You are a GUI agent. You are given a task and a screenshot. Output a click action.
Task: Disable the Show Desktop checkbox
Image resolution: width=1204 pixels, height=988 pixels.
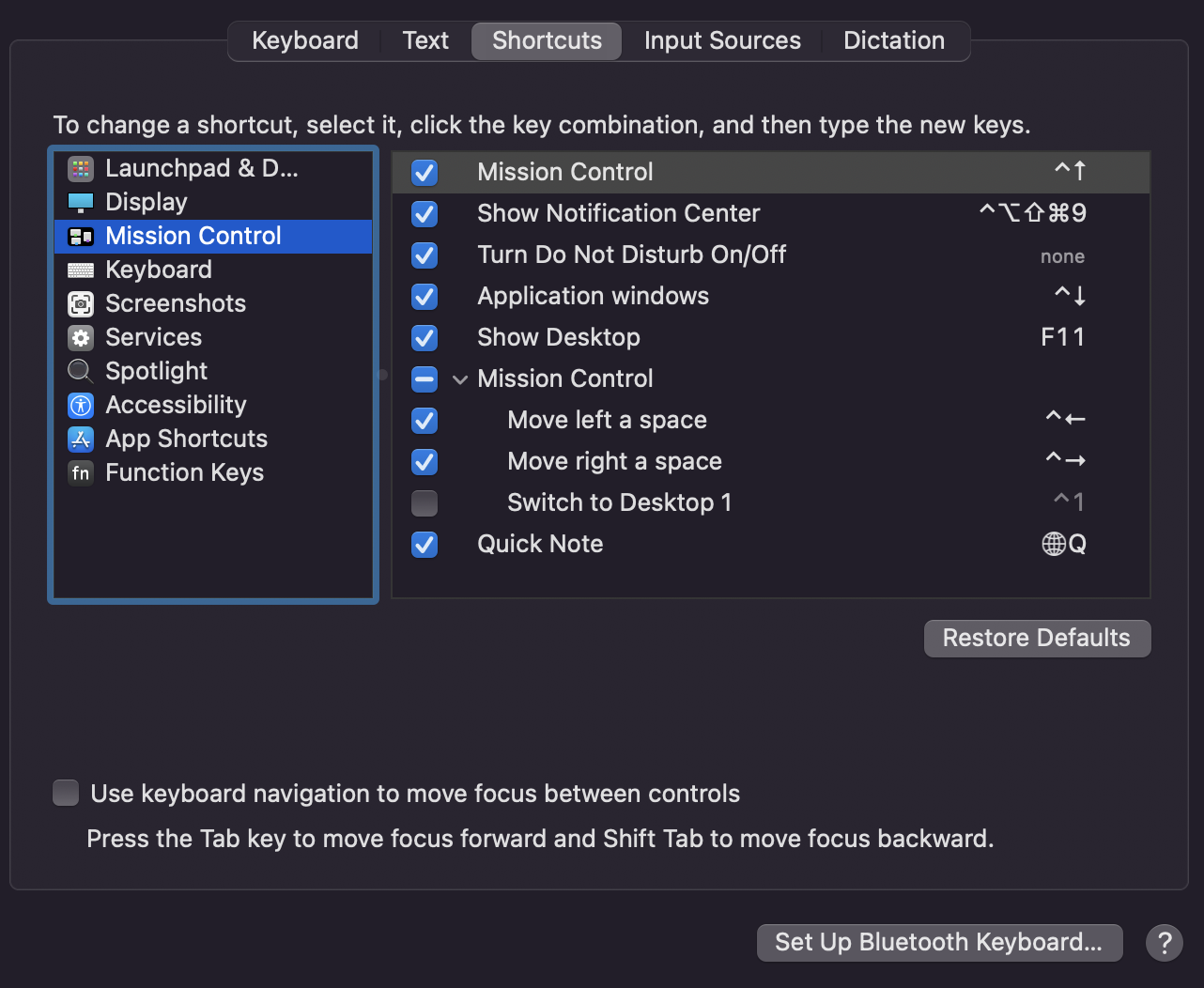(424, 338)
